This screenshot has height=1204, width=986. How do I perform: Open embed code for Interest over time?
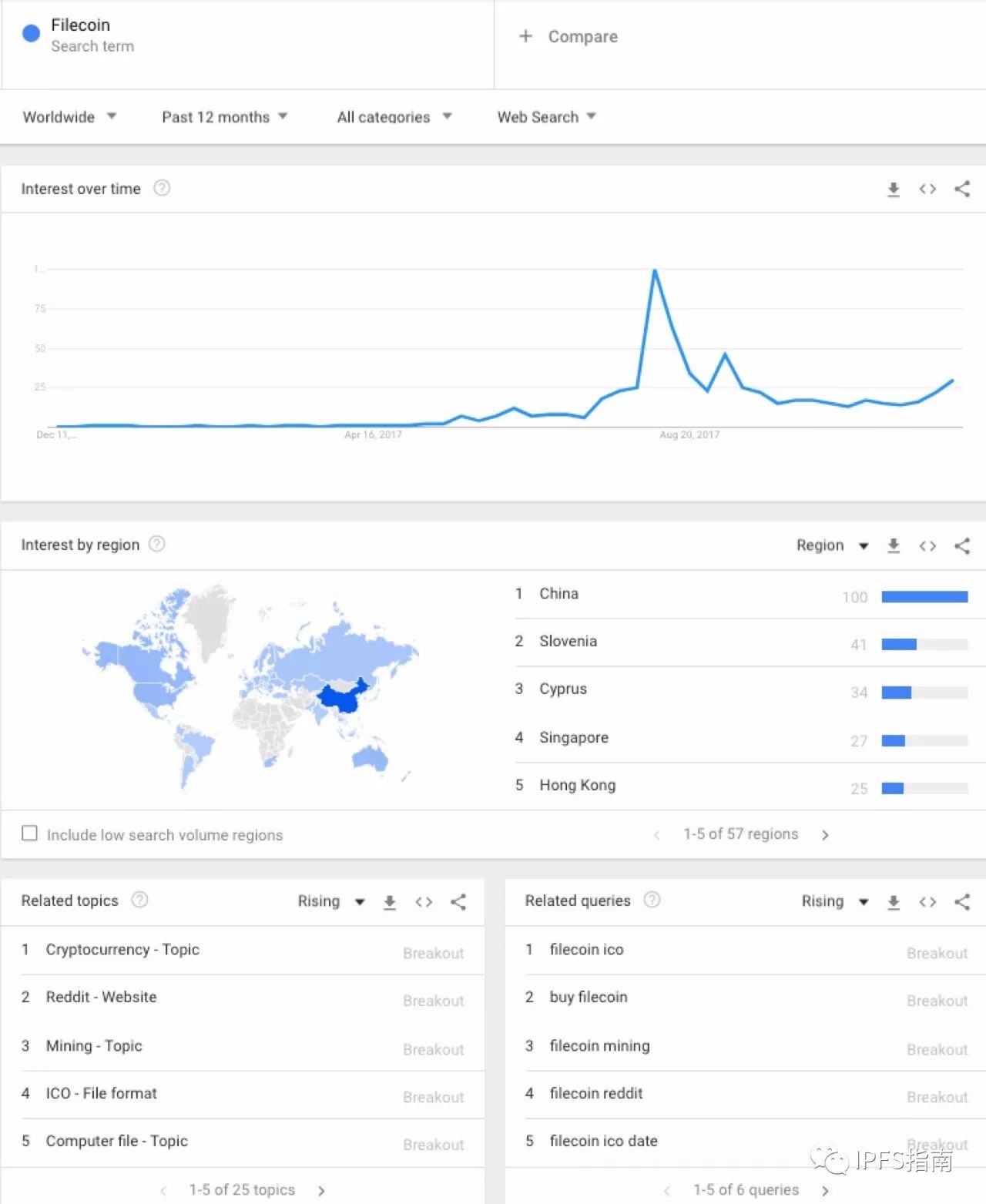click(x=927, y=189)
